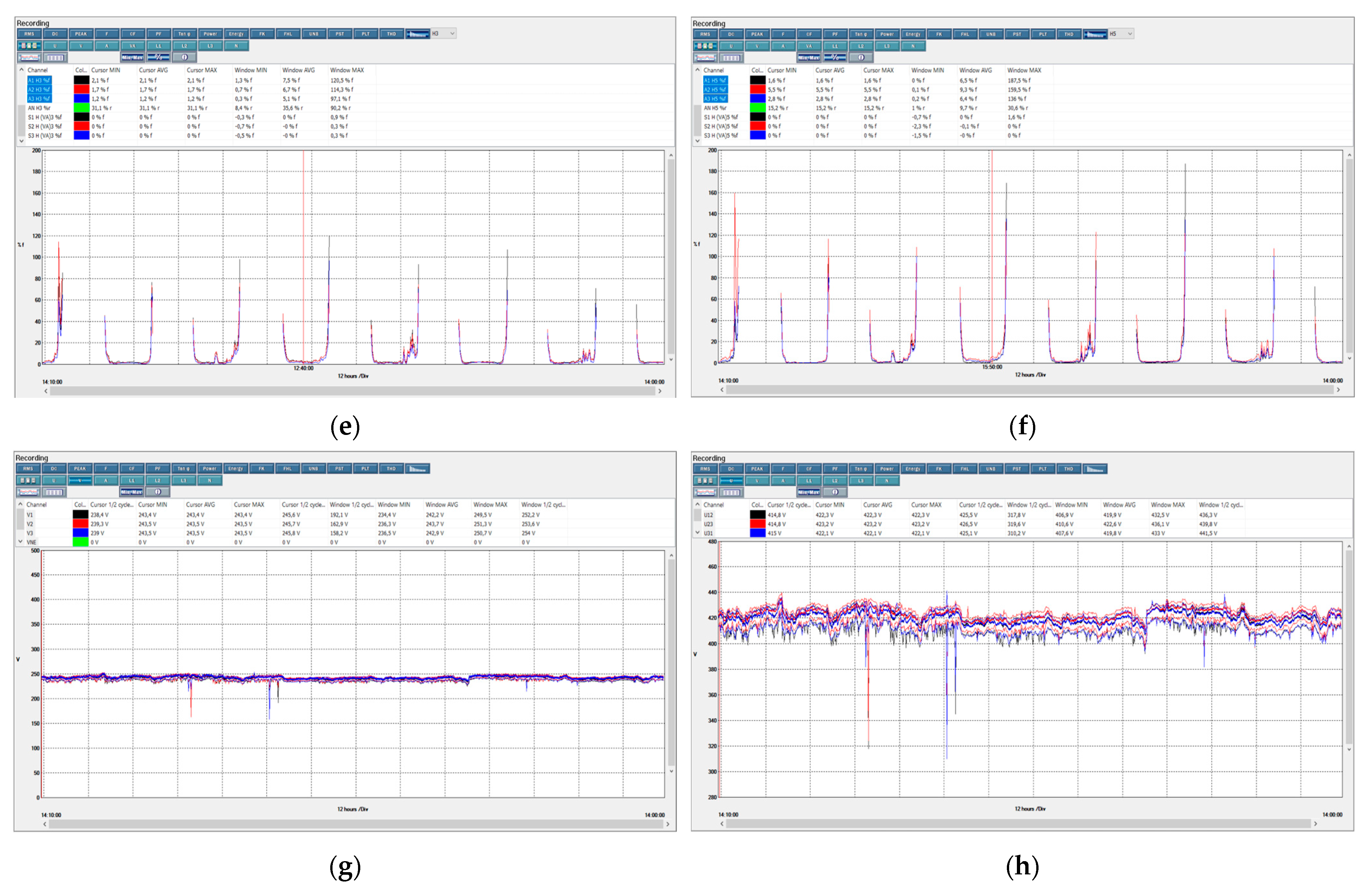Click the waveform graph view icon in panel (e)
Screen dimensions: 1372x887
click(x=28, y=58)
